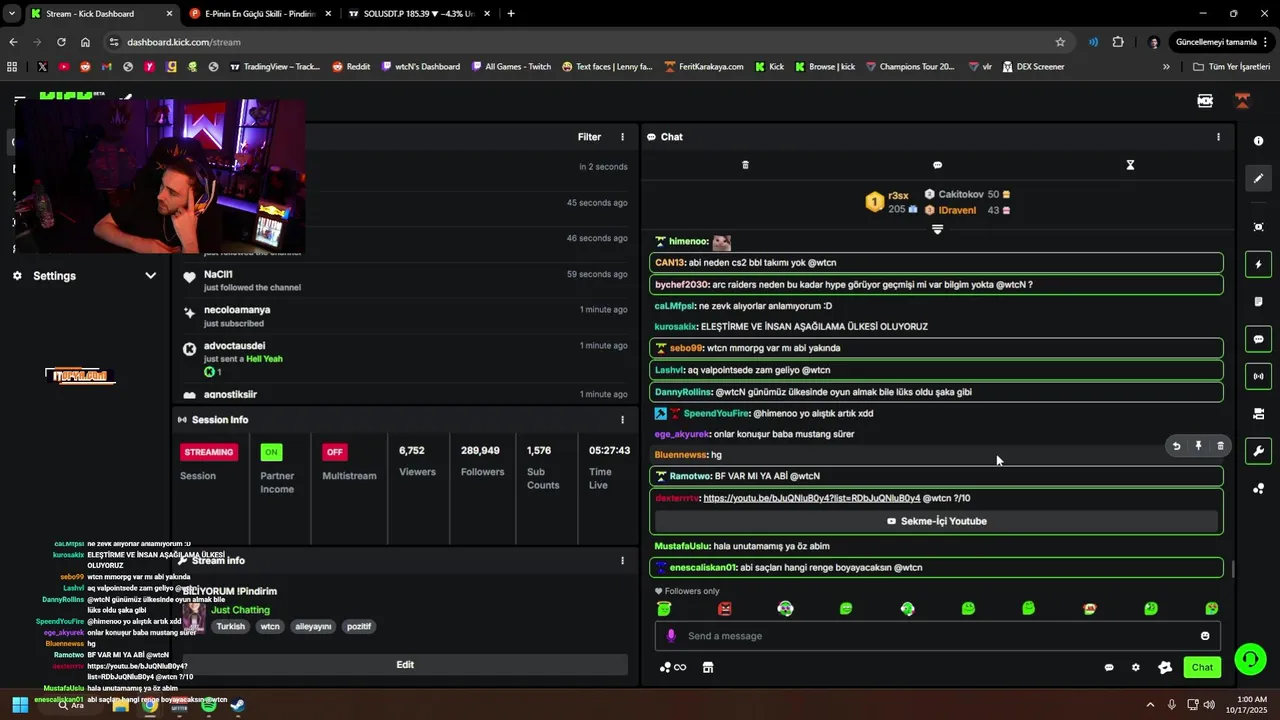Open the activity feed Filter

point(589,137)
